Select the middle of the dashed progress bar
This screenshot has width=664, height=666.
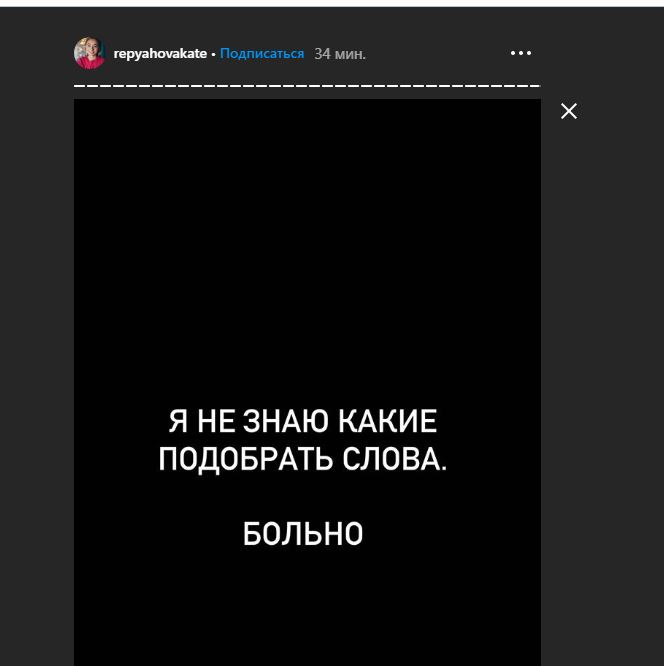click(307, 86)
